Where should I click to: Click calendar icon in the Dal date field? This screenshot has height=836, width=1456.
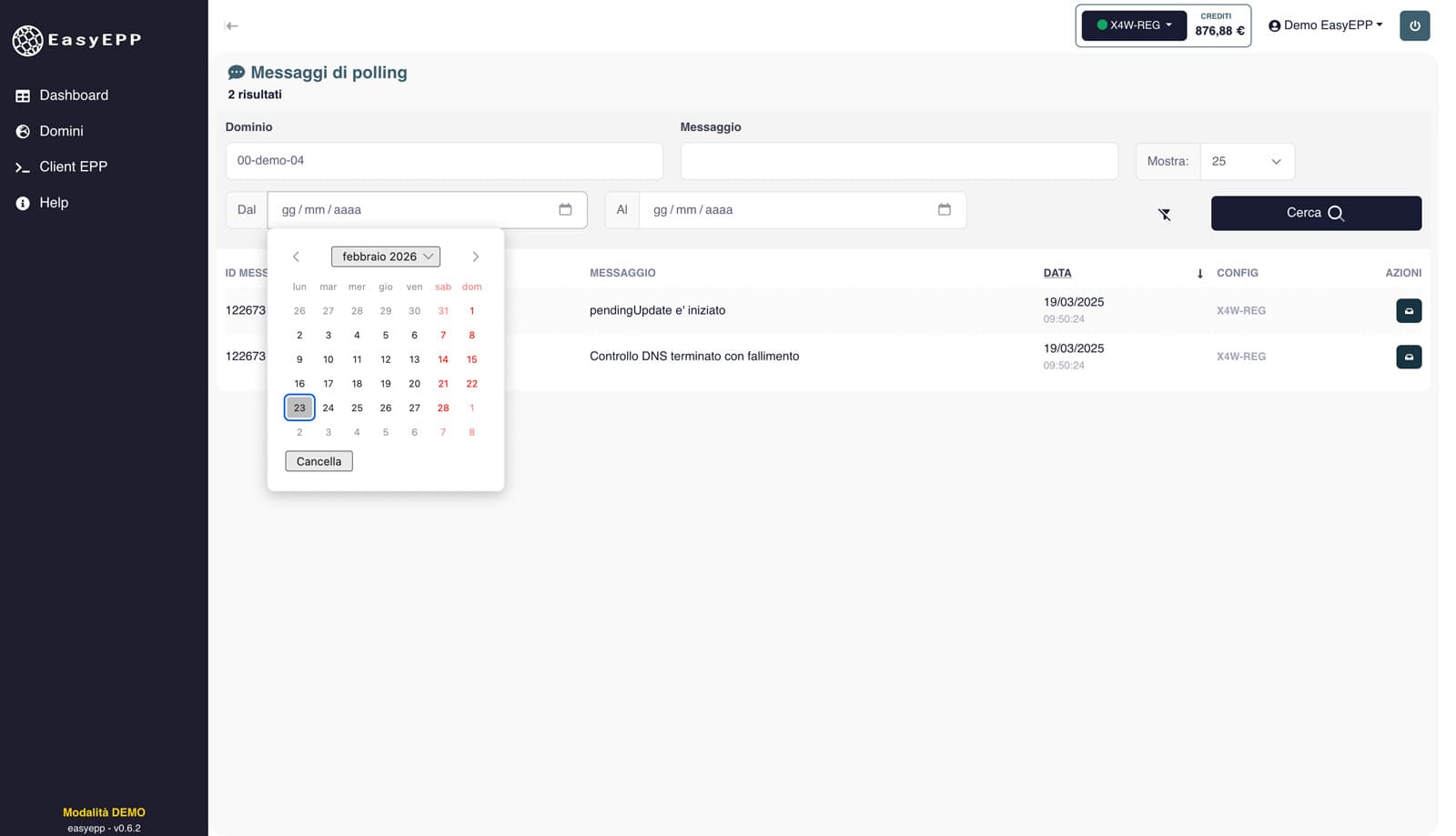coord(565,209)
